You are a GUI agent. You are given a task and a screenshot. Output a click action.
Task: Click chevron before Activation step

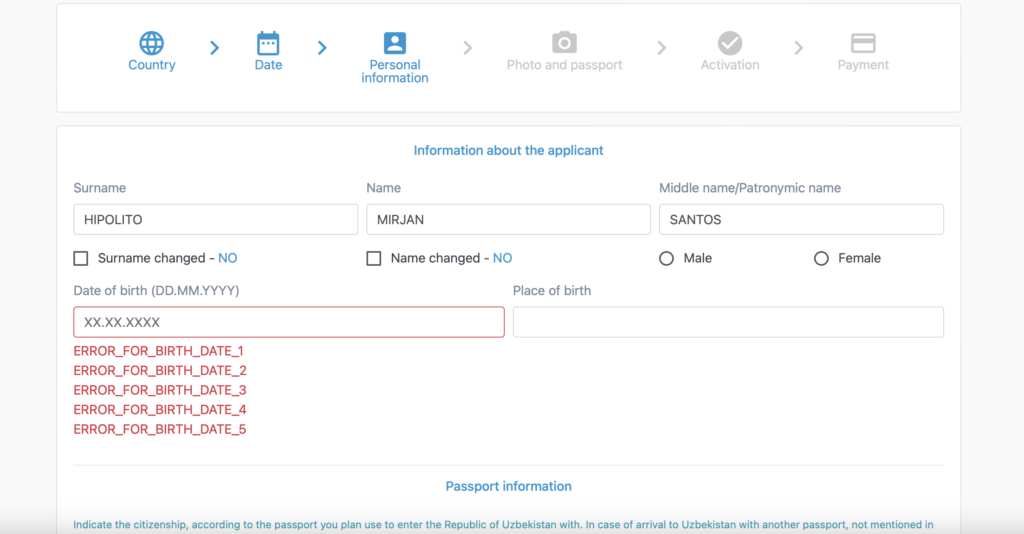point(662,48)
